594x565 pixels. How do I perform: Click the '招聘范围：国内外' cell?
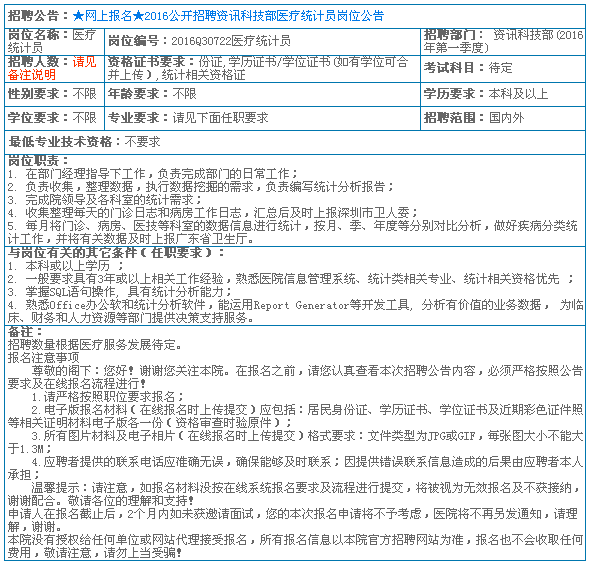503,118
